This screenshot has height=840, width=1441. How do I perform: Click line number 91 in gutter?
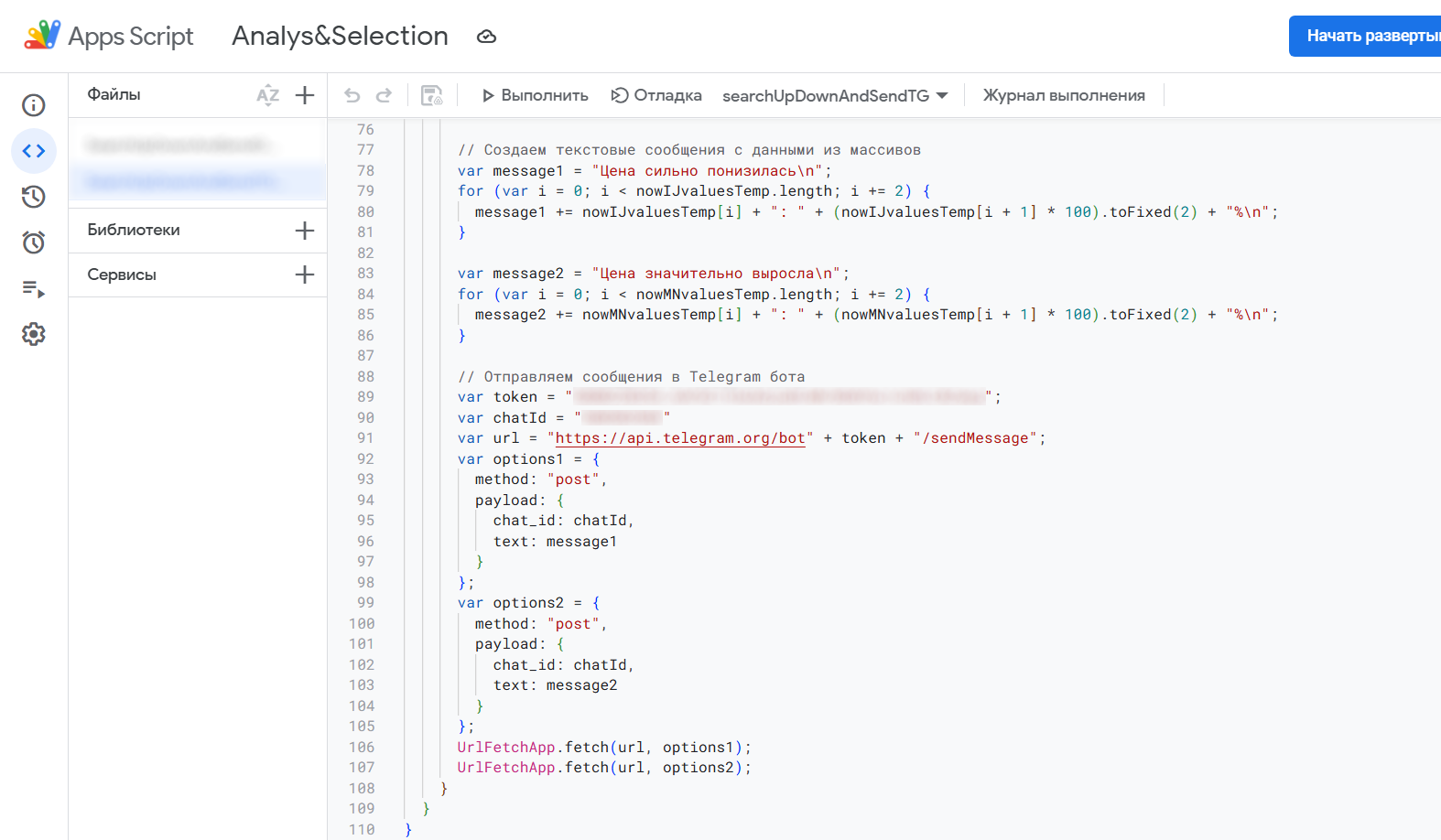[365, 438]
